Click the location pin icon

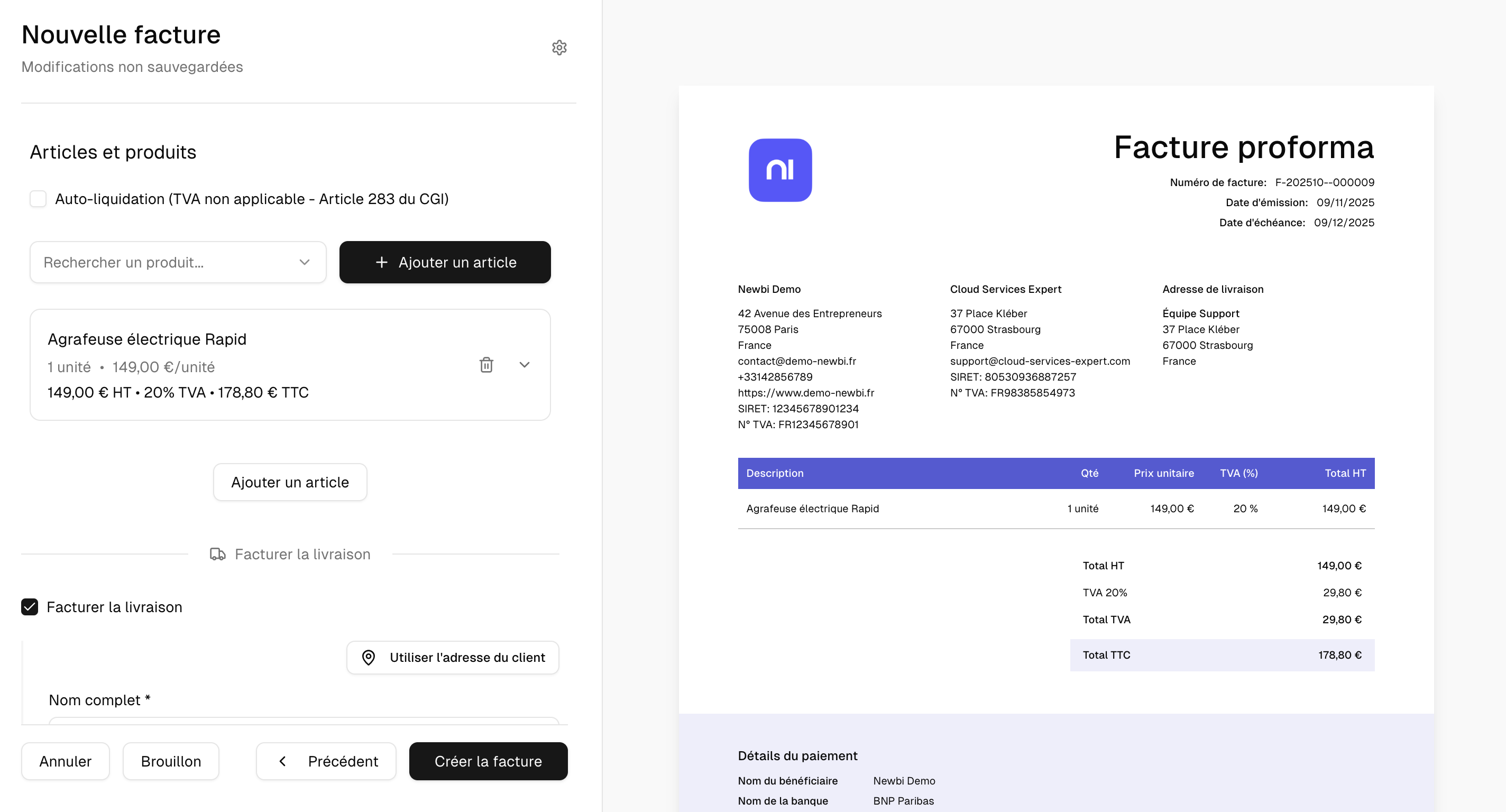[369, 658]
